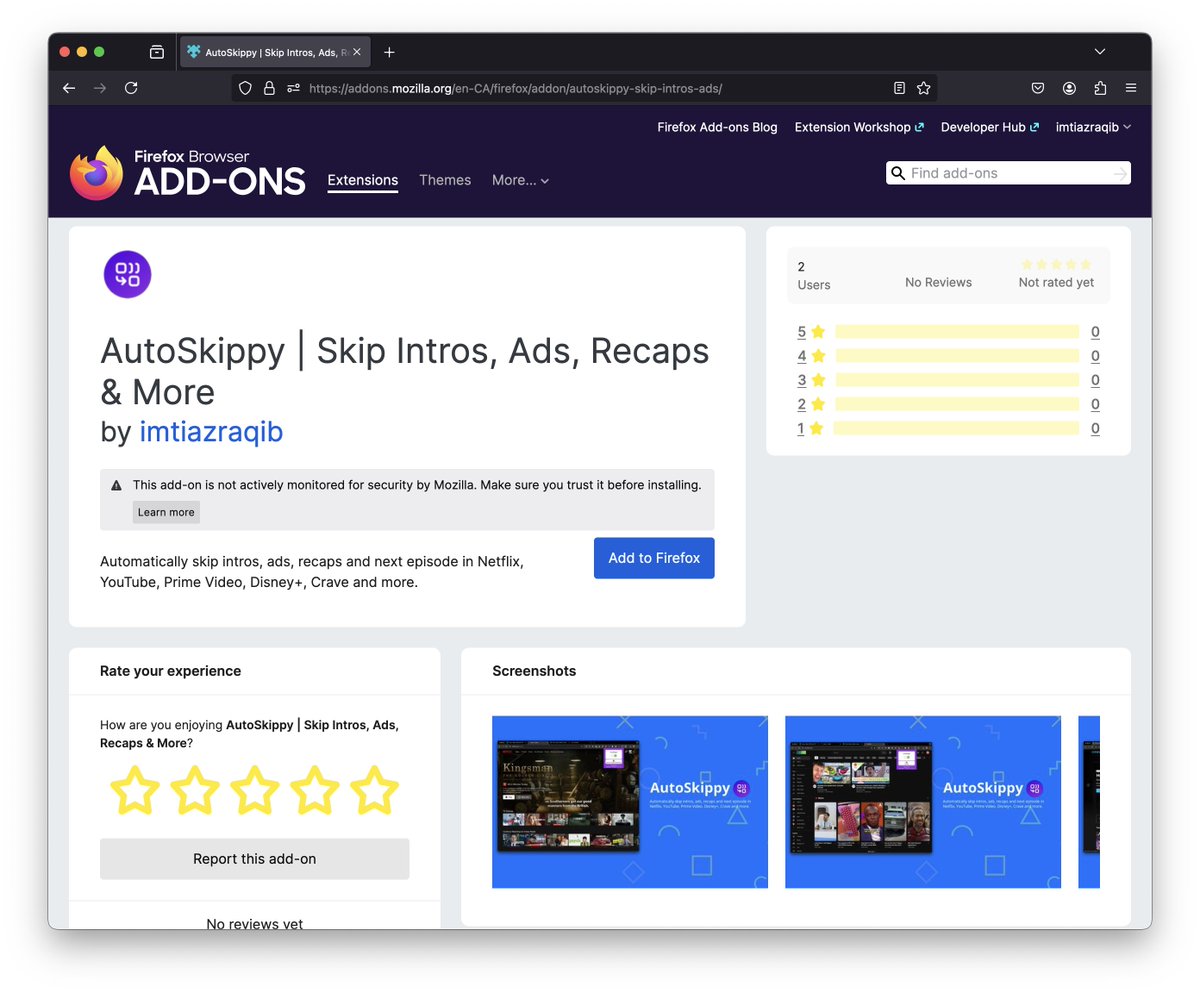Click the browser Forward arrow
The height and width of the screenshot is (993, 1200).
pos(99,88)
